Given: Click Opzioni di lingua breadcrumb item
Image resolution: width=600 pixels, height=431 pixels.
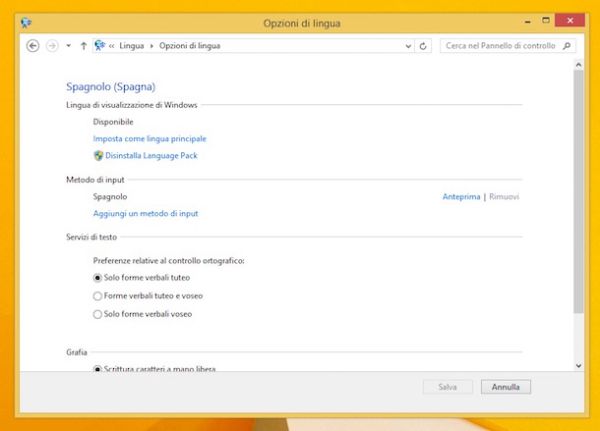Looking at the screenshot, I should point(190,46).
